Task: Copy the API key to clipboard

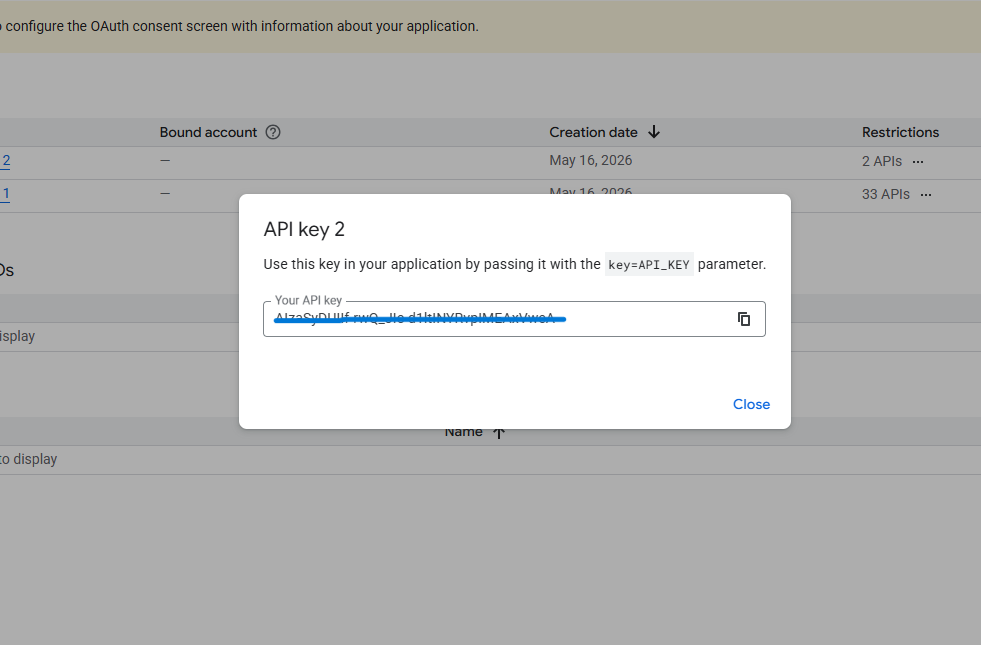Action: tap(744, 319)
